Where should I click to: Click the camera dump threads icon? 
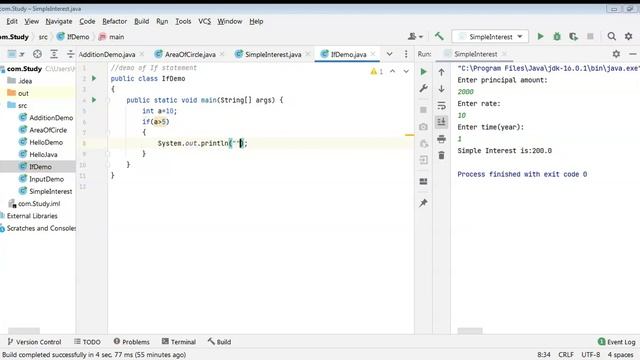pyautogui.click(x=423, y=127)
